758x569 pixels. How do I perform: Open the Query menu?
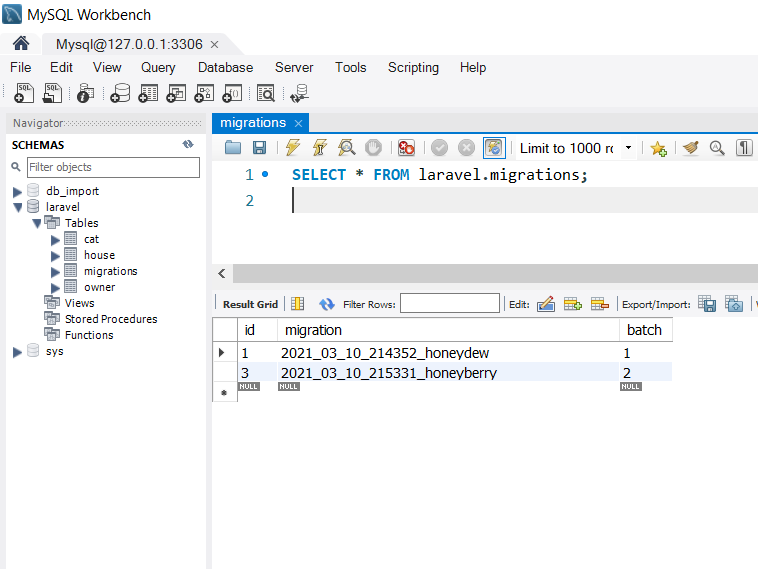(158, 67)
